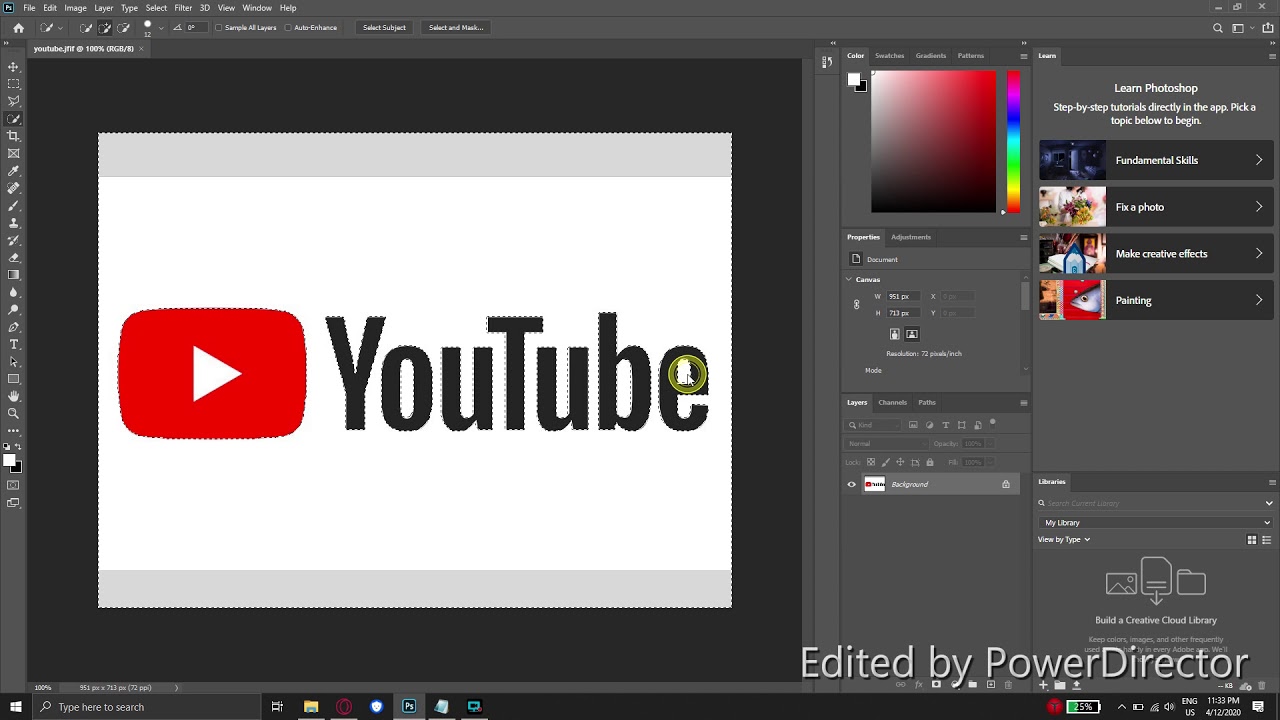Switch to the Swatches tab

point(889,56)
